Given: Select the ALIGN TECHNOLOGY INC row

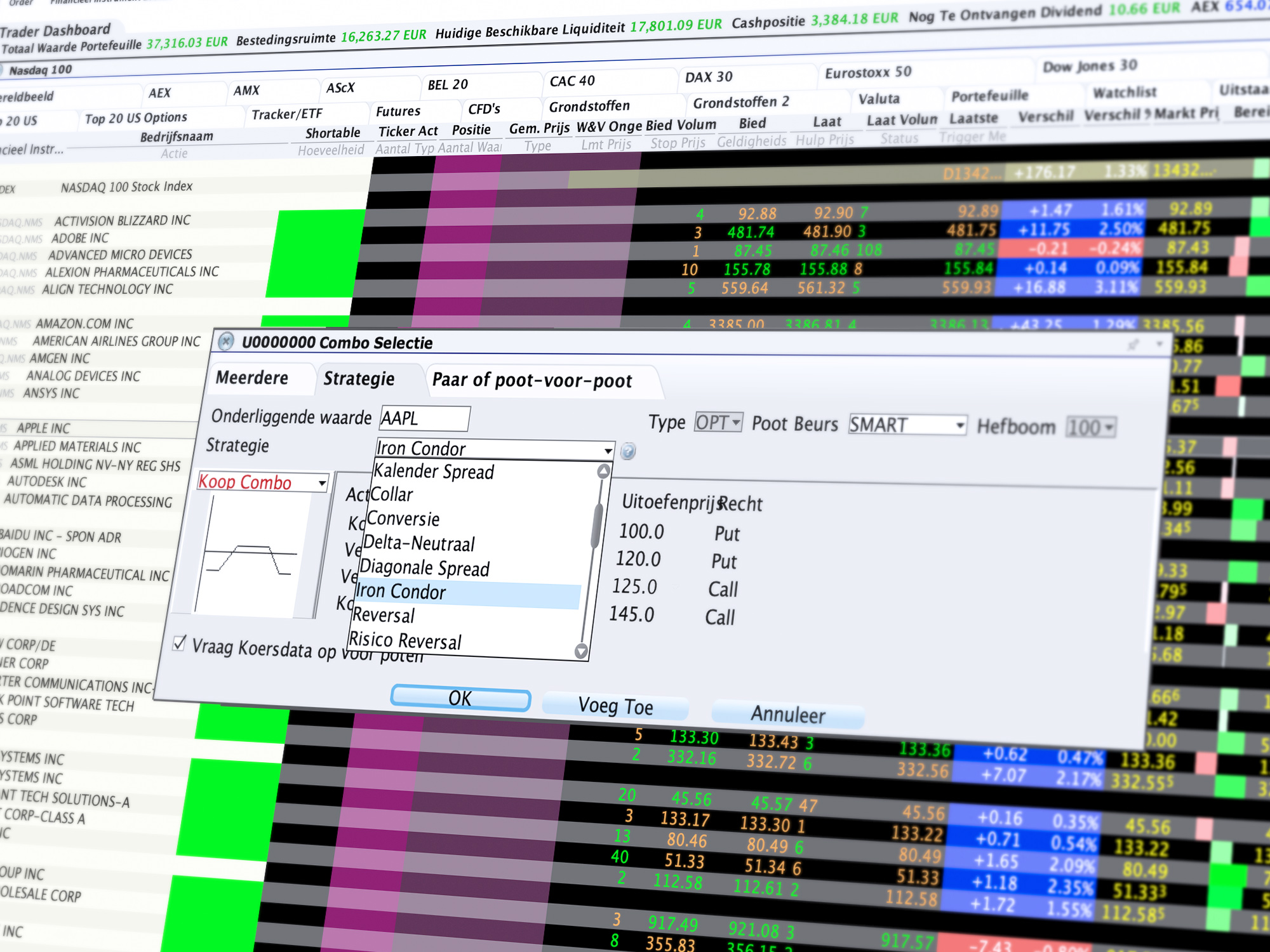Looking at the screenshot, I should (x=107, y=289).
